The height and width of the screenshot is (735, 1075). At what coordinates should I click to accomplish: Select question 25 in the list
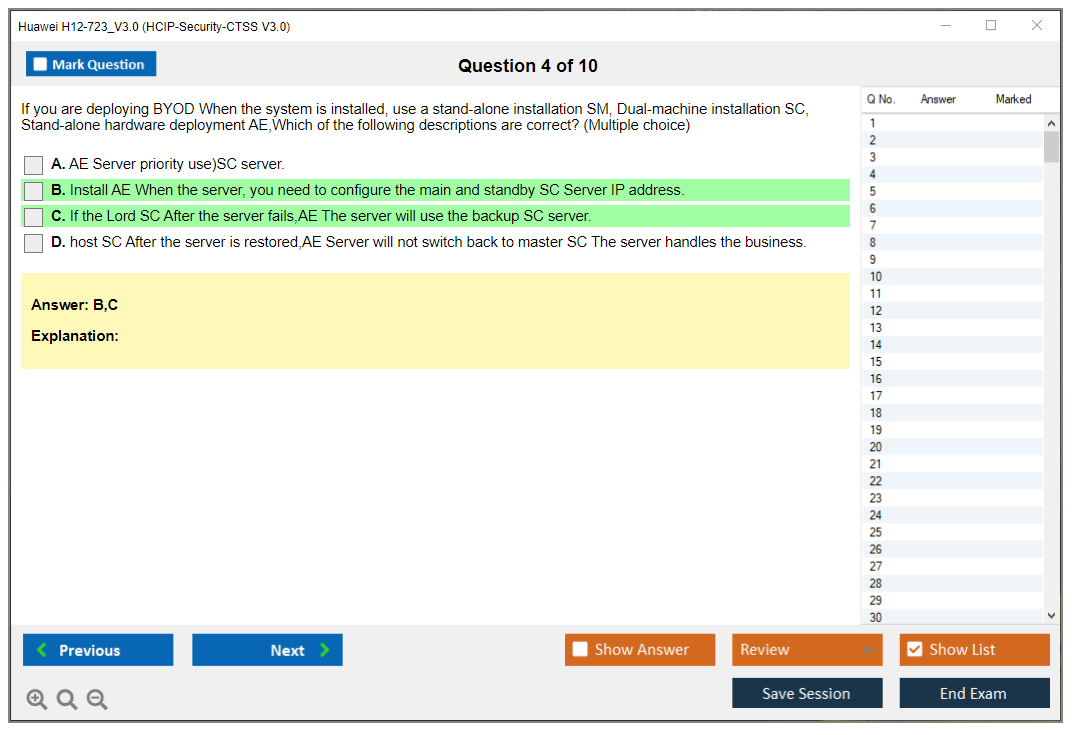click(x=876, y=532)
